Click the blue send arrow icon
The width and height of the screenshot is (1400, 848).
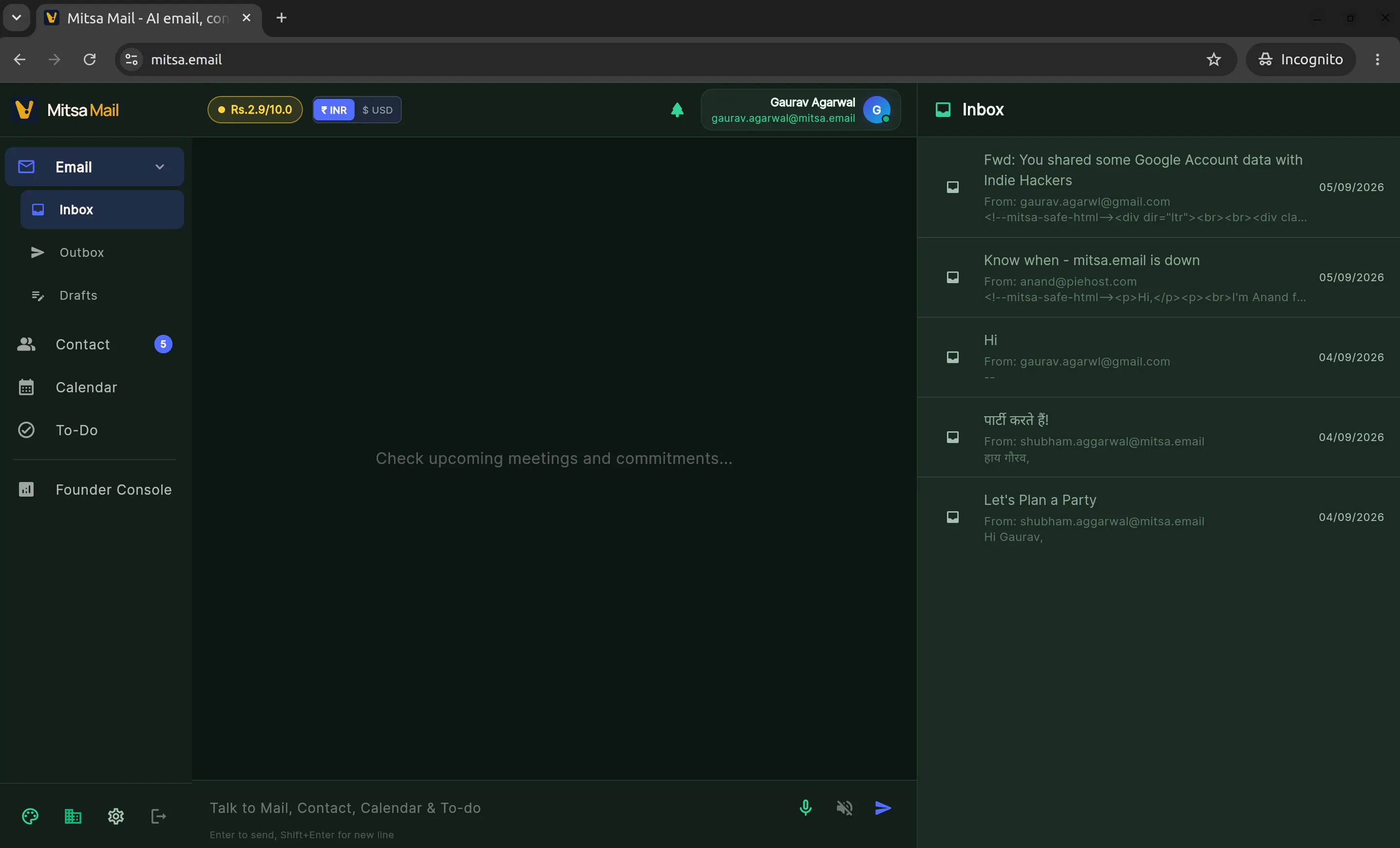883,808
